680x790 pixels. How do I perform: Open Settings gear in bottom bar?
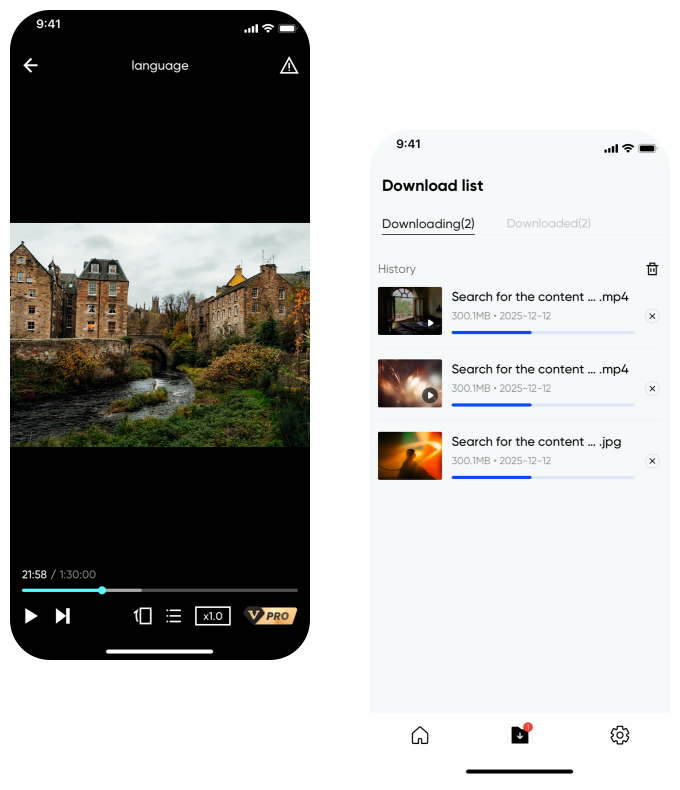pyautogui.click(x=620, y=735)
